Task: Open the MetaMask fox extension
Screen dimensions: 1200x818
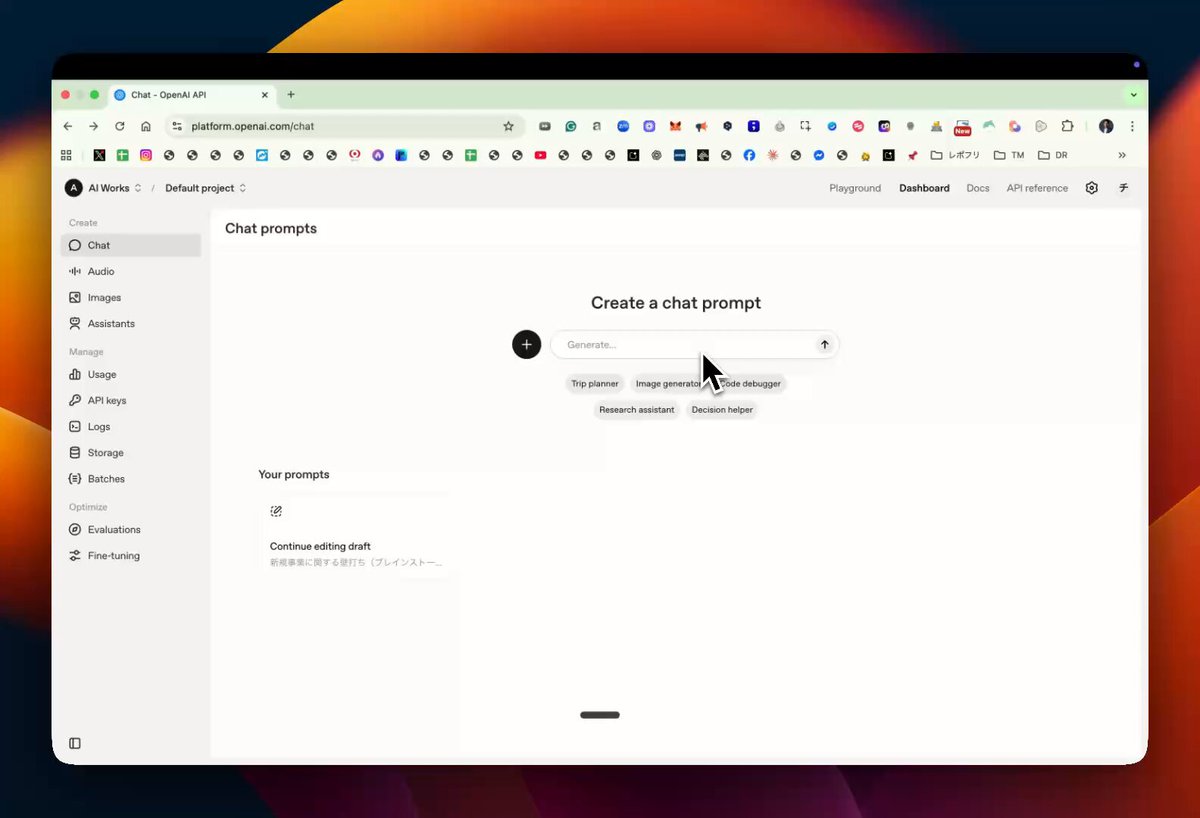Action: [675, 126]
